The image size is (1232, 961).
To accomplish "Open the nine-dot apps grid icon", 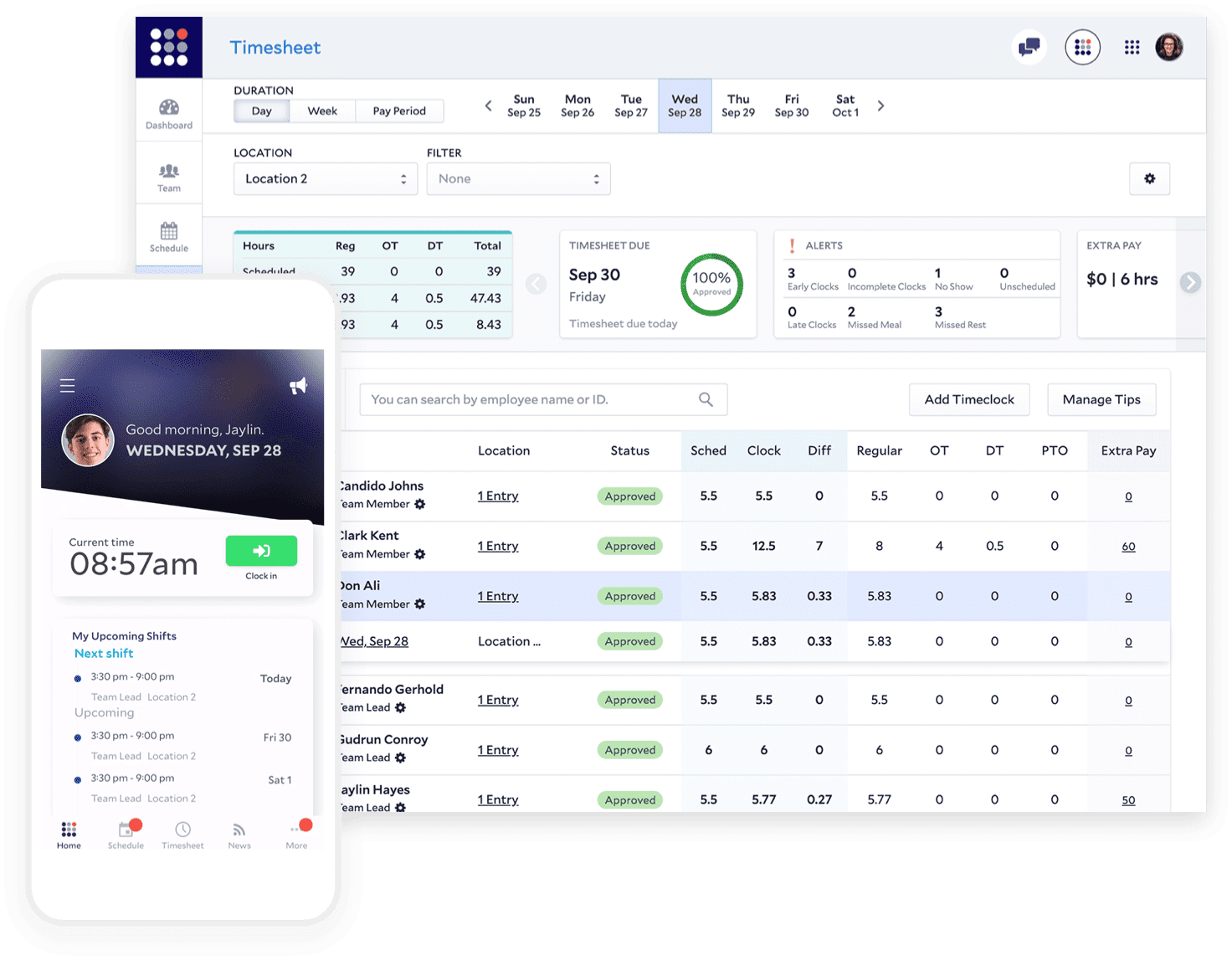I will pyautogui.click(x=1132, y=48).
